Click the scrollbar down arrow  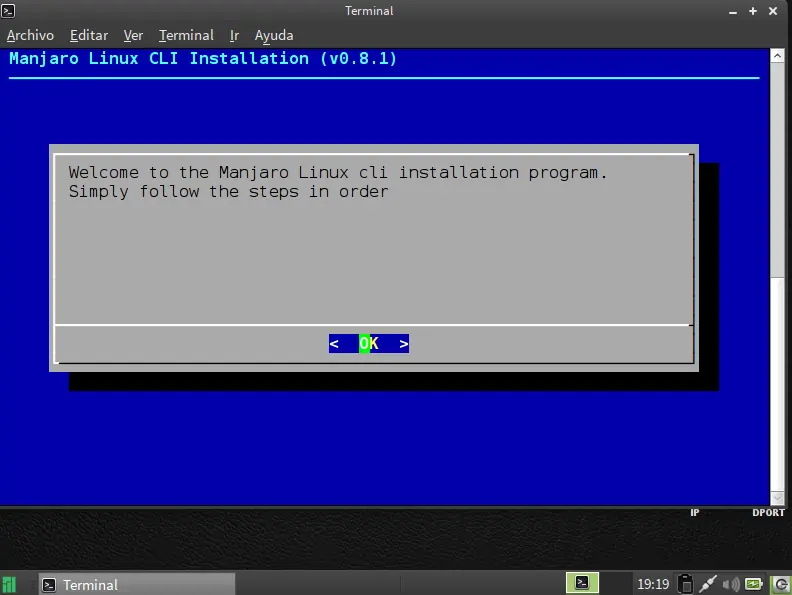coord(777,498)
